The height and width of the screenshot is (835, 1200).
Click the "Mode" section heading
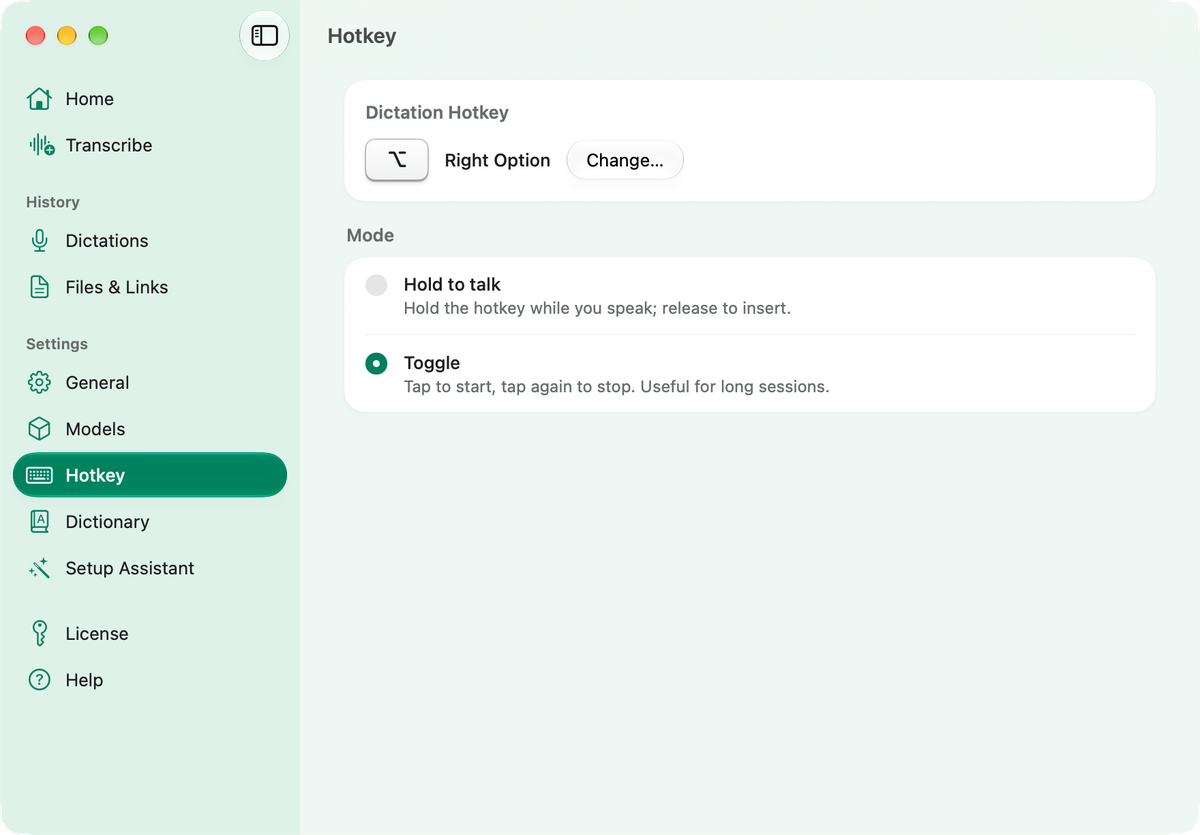(370, 236)
